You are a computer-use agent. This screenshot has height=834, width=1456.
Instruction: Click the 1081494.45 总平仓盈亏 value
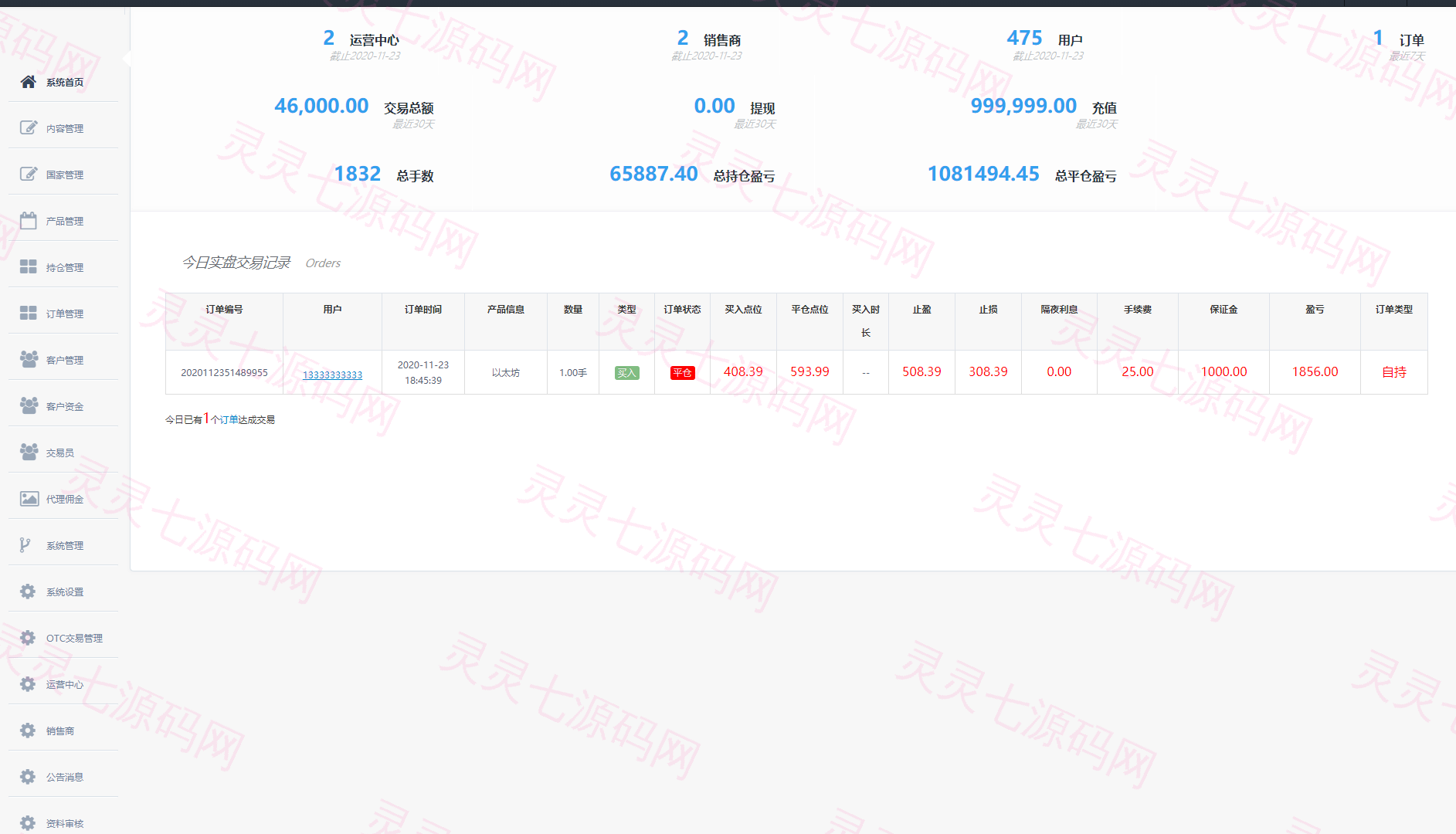tap(983, 174)
